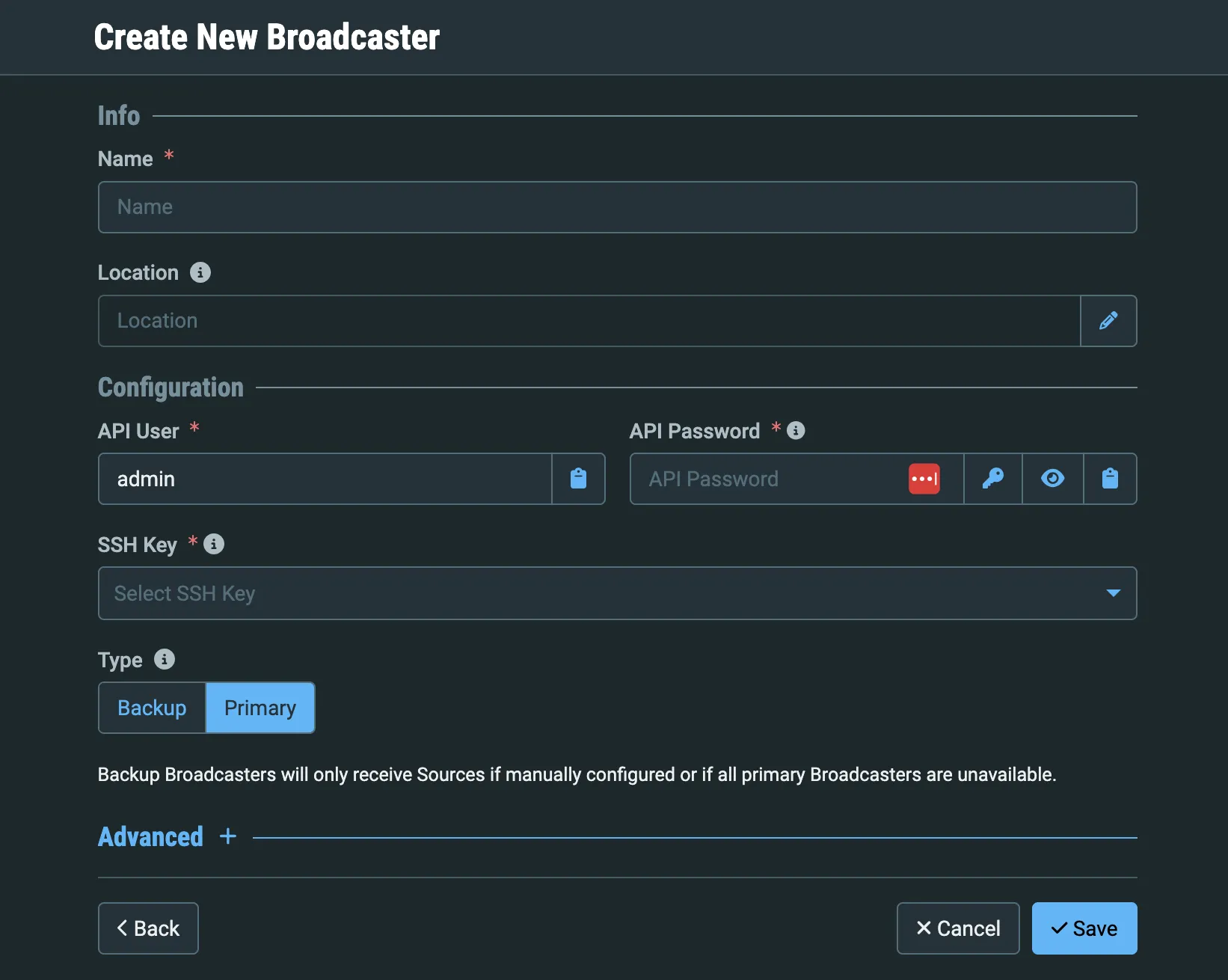Click the Location info icon
This screenshot has width=1228, height=980.
[200, 272]
